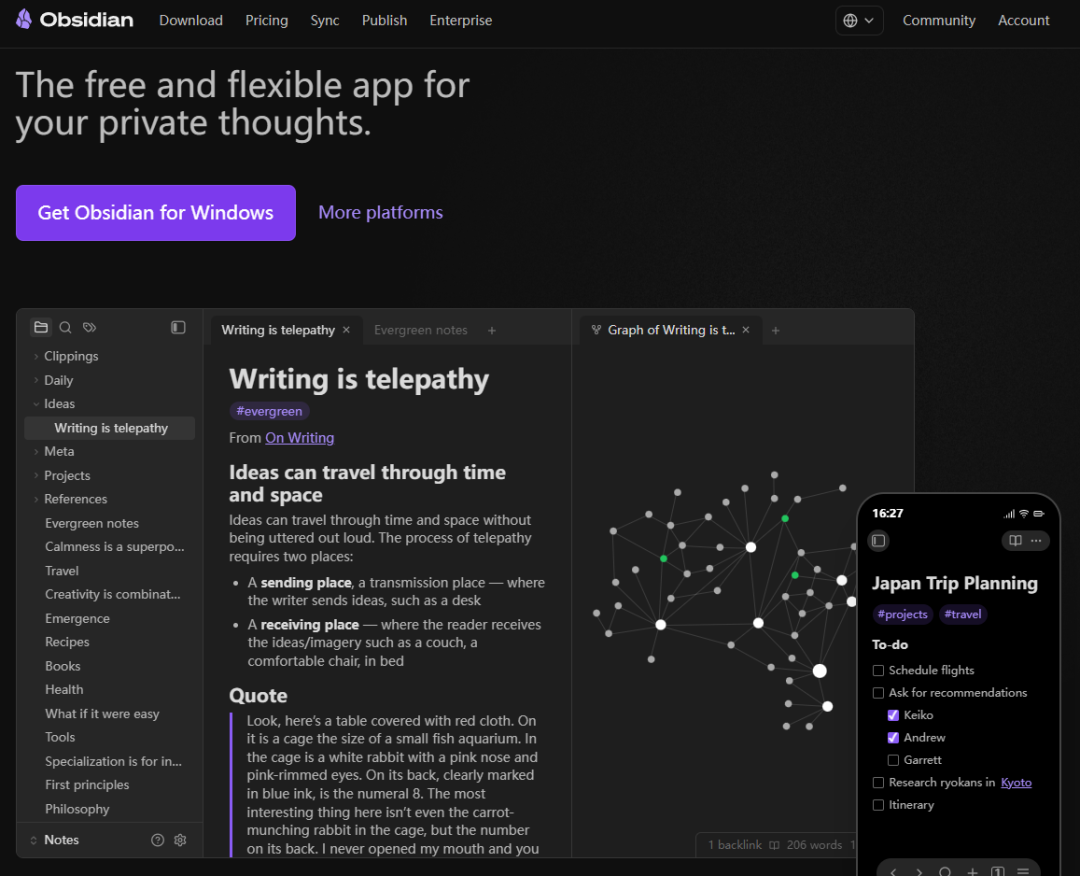The image size is (1080, 876).
Task: Uncheck the Keiko checkbox
Action: (893, 715)
